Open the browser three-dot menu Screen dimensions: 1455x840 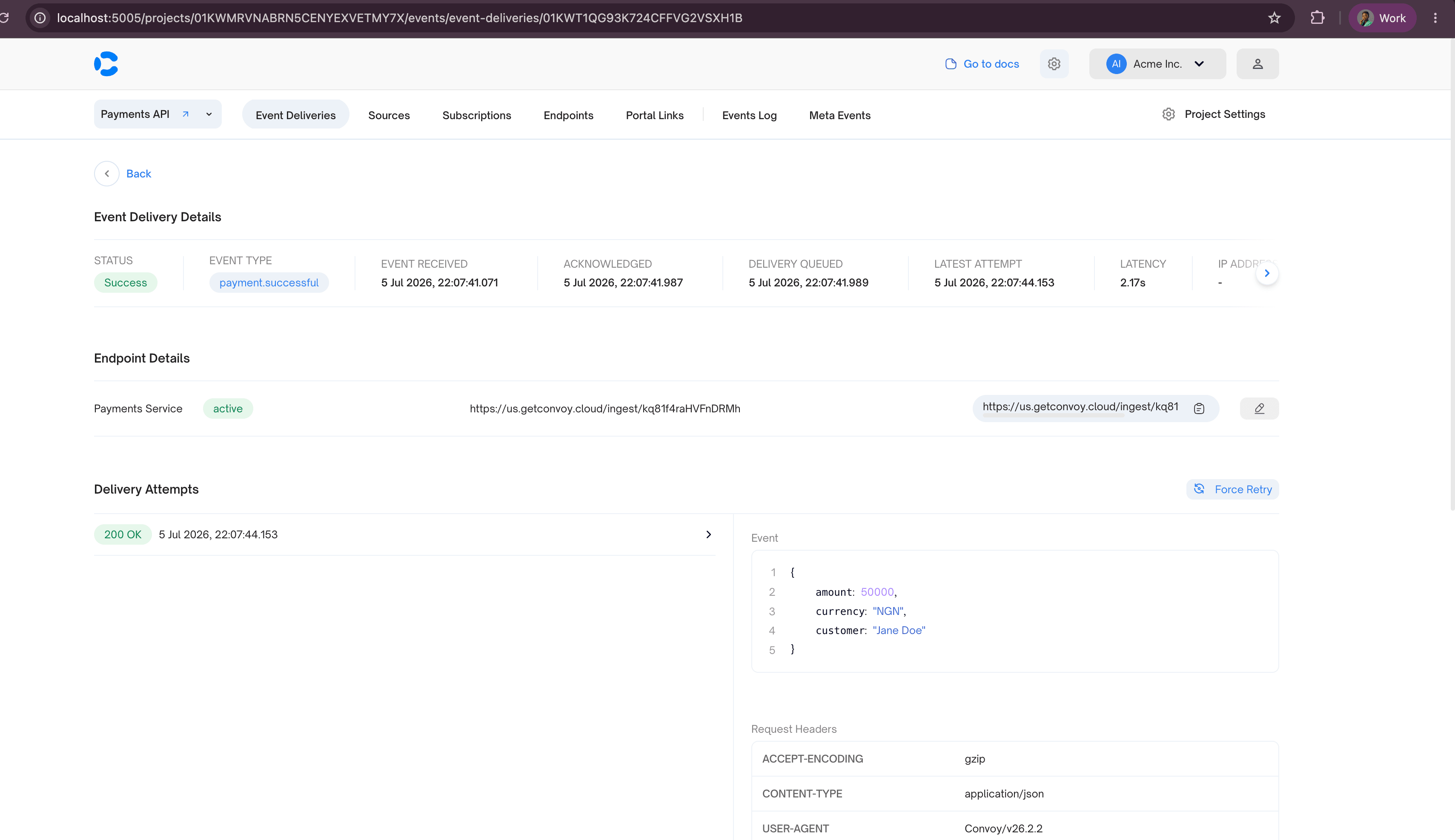(1435, 18)
